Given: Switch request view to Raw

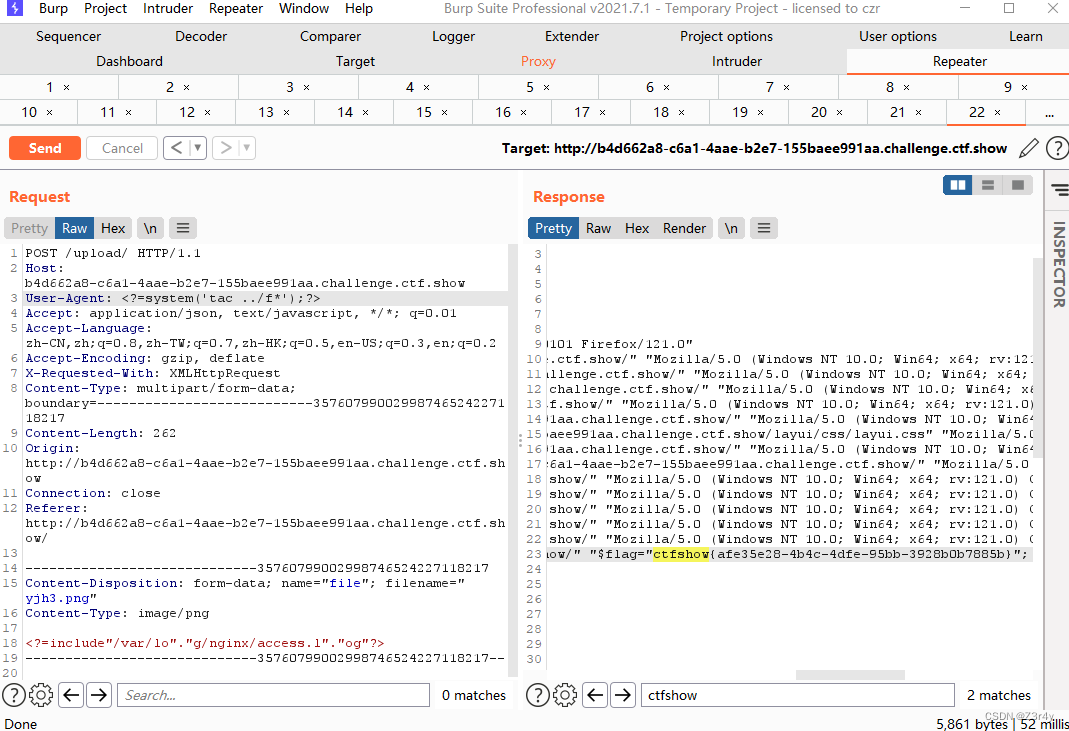Looking at the screenshot, I should tap(74, 228).
